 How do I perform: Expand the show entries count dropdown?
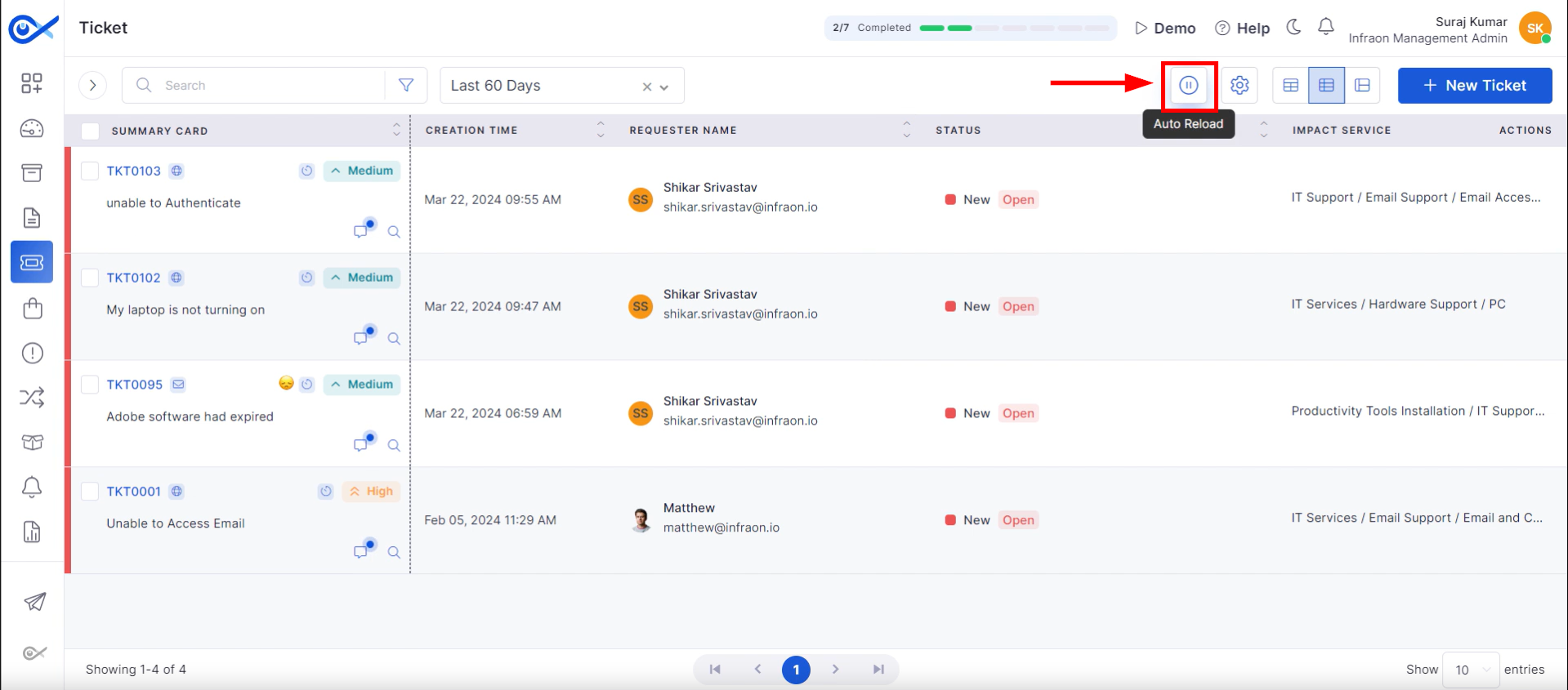1470,670
